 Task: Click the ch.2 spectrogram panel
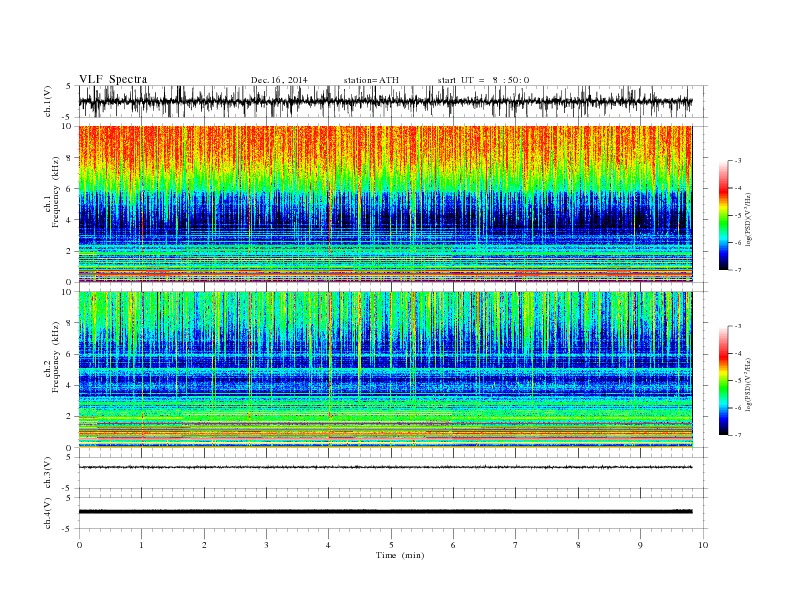click(385, 370)
